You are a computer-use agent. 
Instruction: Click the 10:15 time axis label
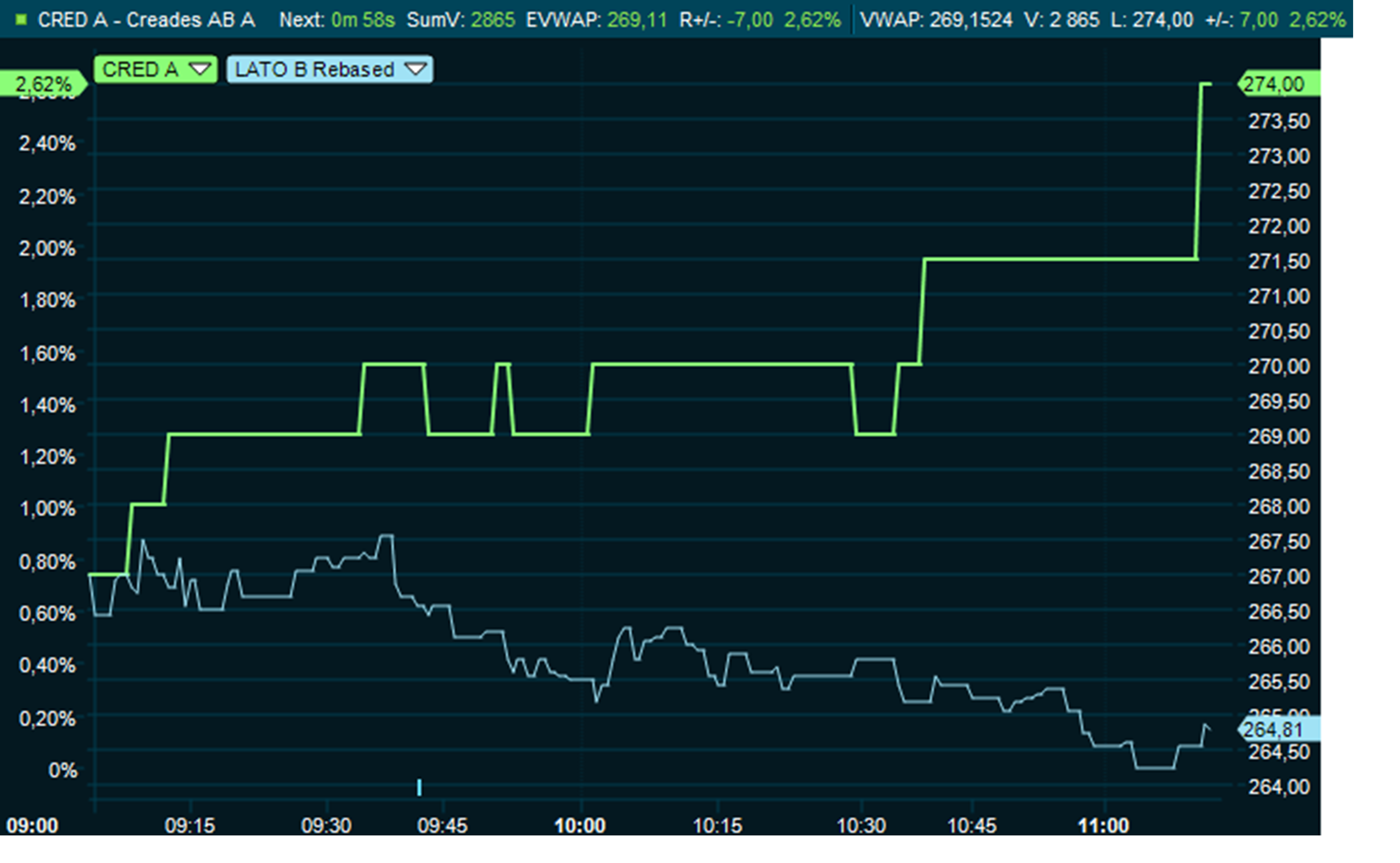[718, 825]
